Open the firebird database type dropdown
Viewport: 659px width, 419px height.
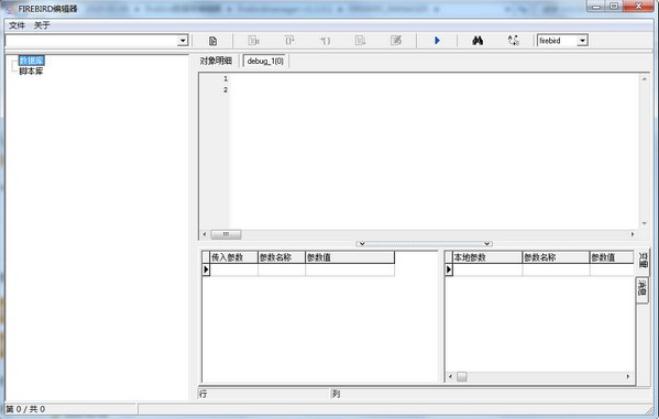pyautogui.click(x=583, y=41)
